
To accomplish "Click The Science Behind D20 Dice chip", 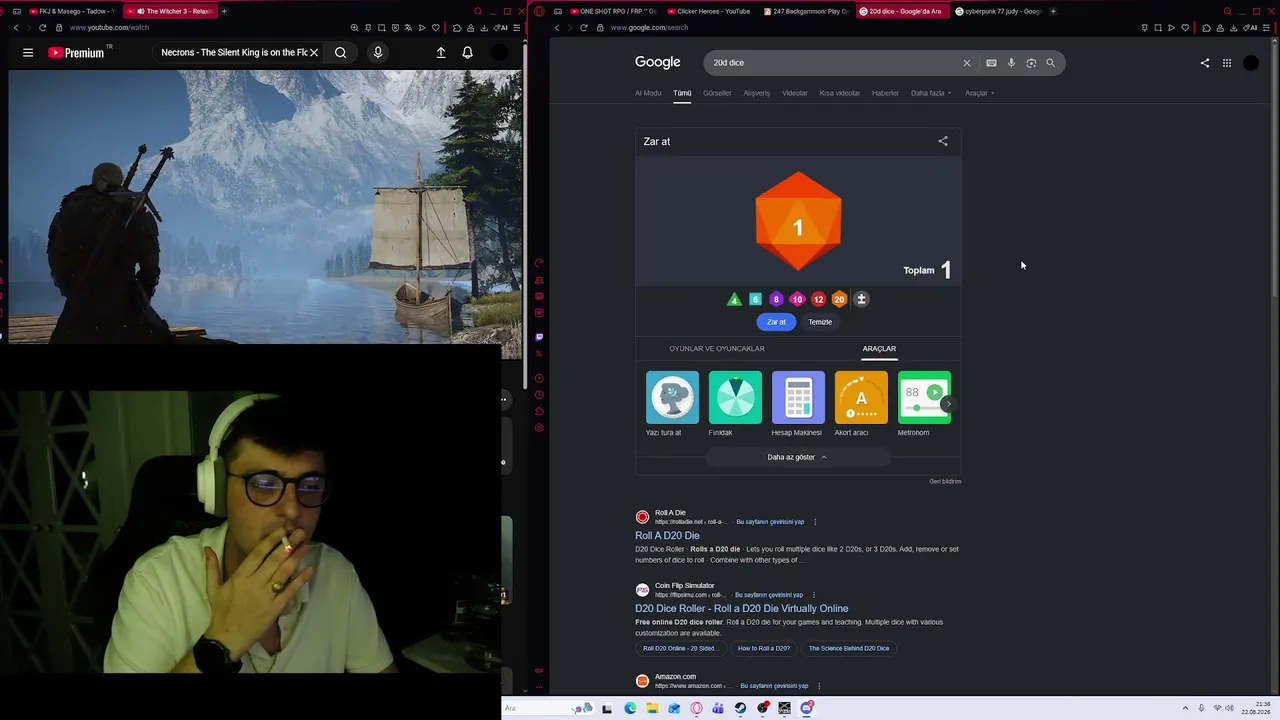I will point(849,648).
